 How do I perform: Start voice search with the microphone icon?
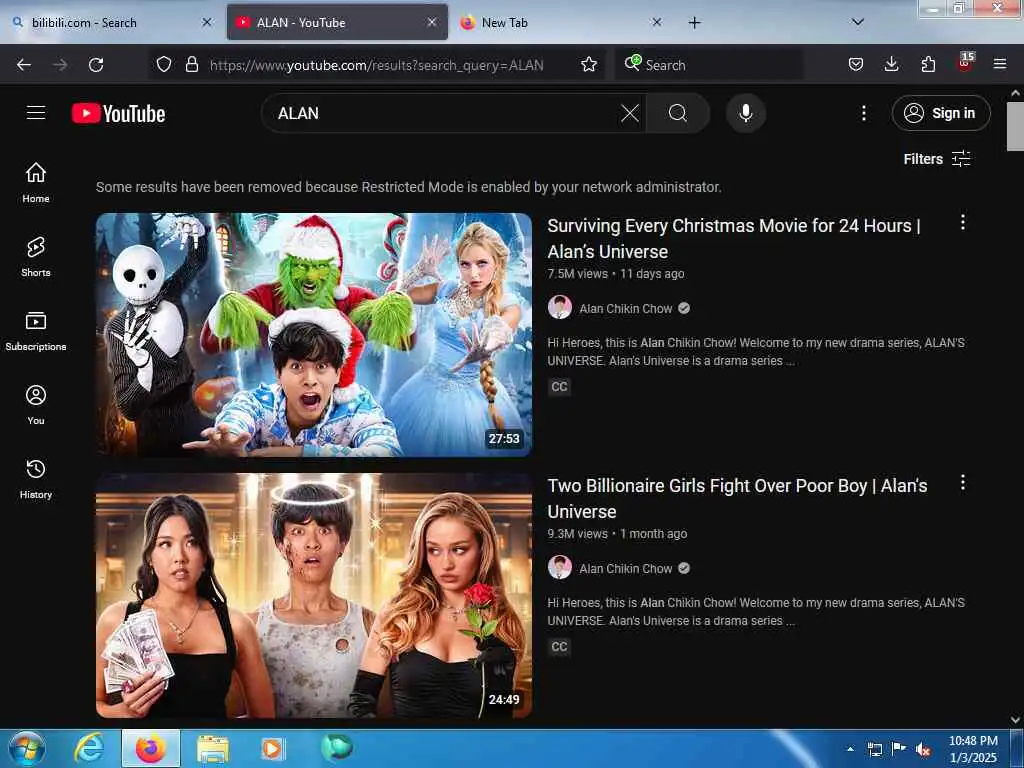point(745,113)
